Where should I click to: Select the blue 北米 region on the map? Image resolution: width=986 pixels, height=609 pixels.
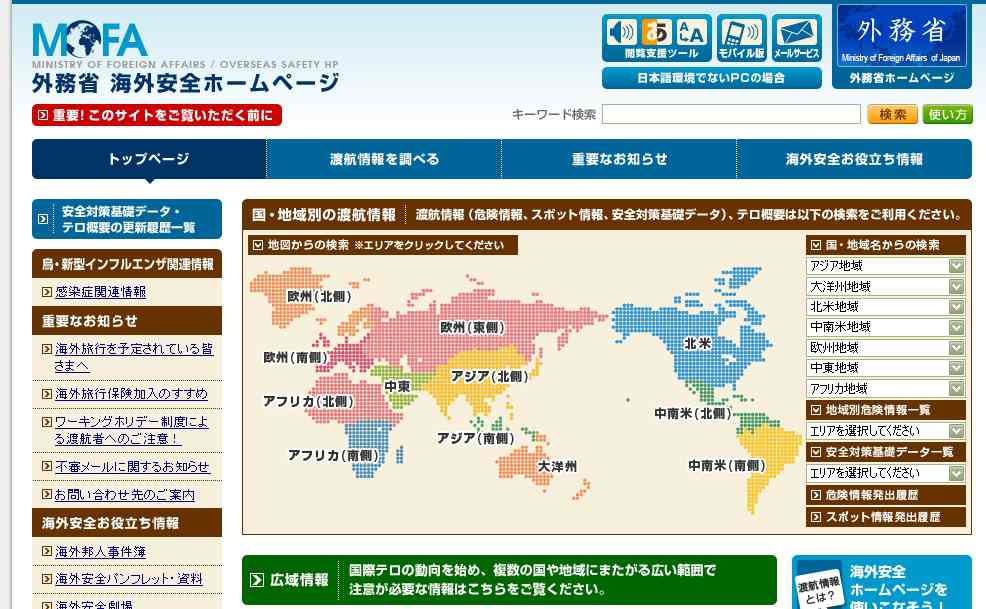click(696, 343)
